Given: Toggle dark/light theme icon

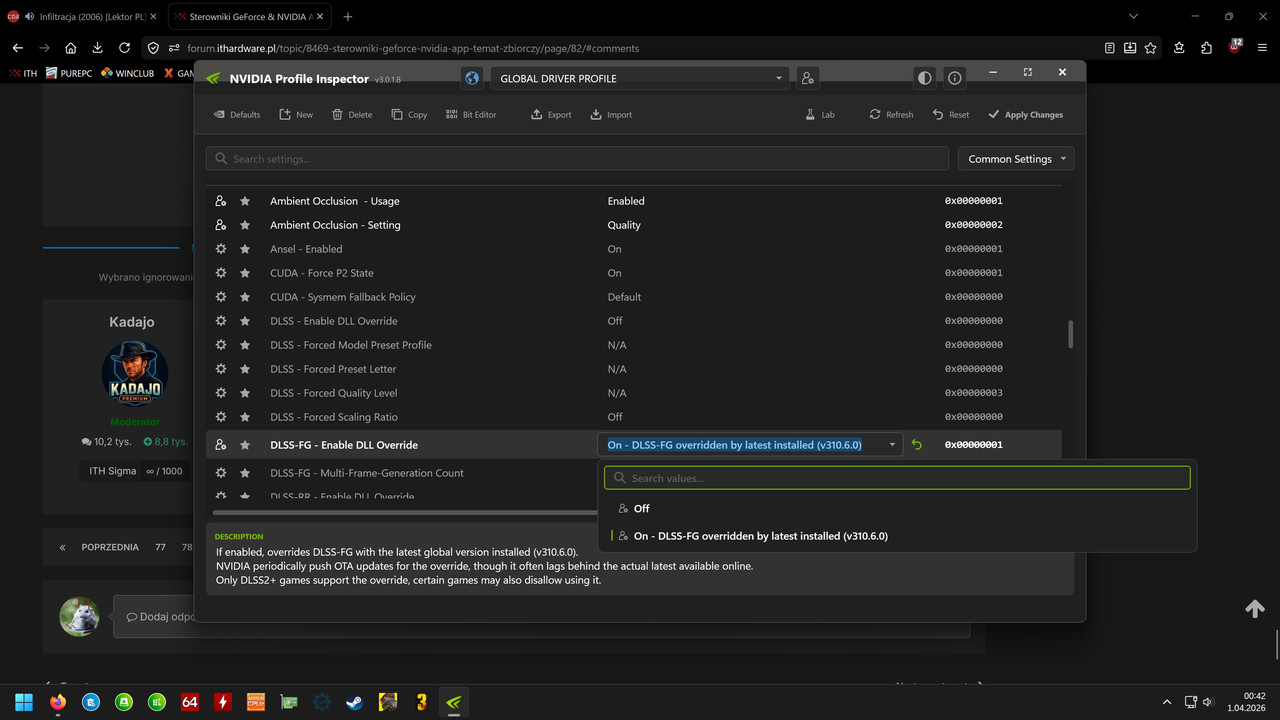Looking at the screenshot, I should click(x=925, y=78).
